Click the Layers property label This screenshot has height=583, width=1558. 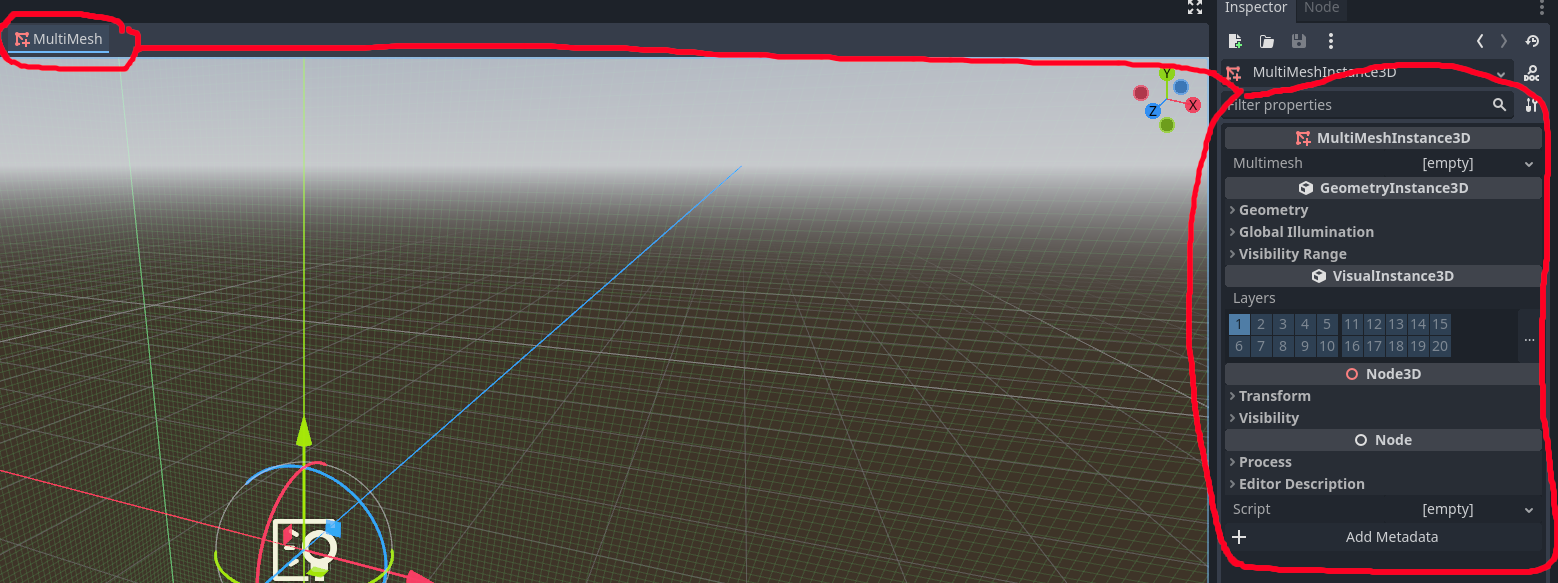pyautogui.click(x=1254, y=298)
